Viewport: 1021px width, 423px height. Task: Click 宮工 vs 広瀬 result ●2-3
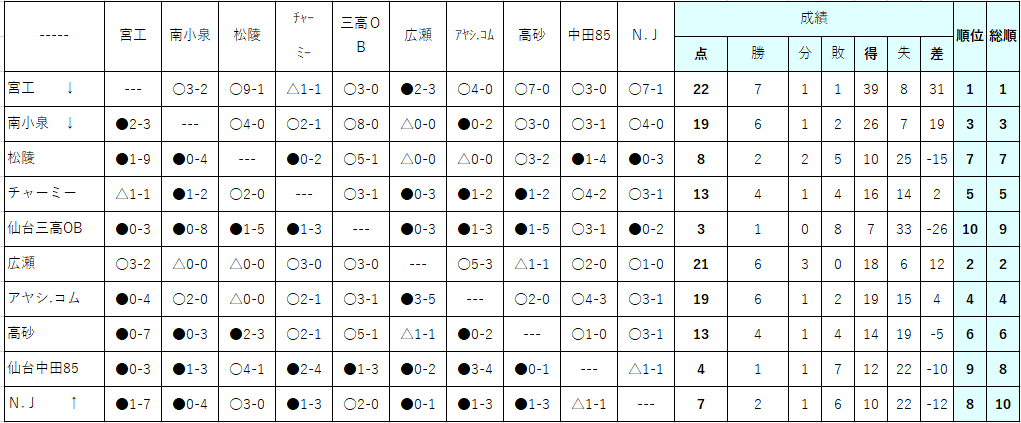point(417,89)
